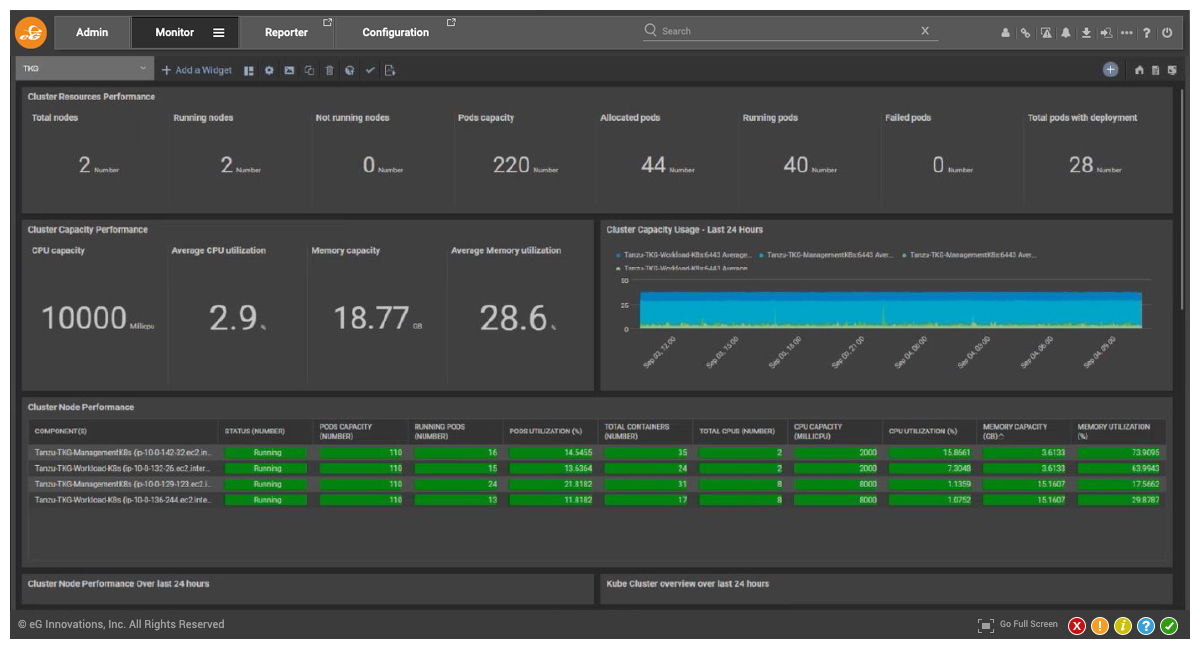Click the checkmark save icon in toolbar
The width and height of the screenshot is (1200, 649).
point(370,70)
